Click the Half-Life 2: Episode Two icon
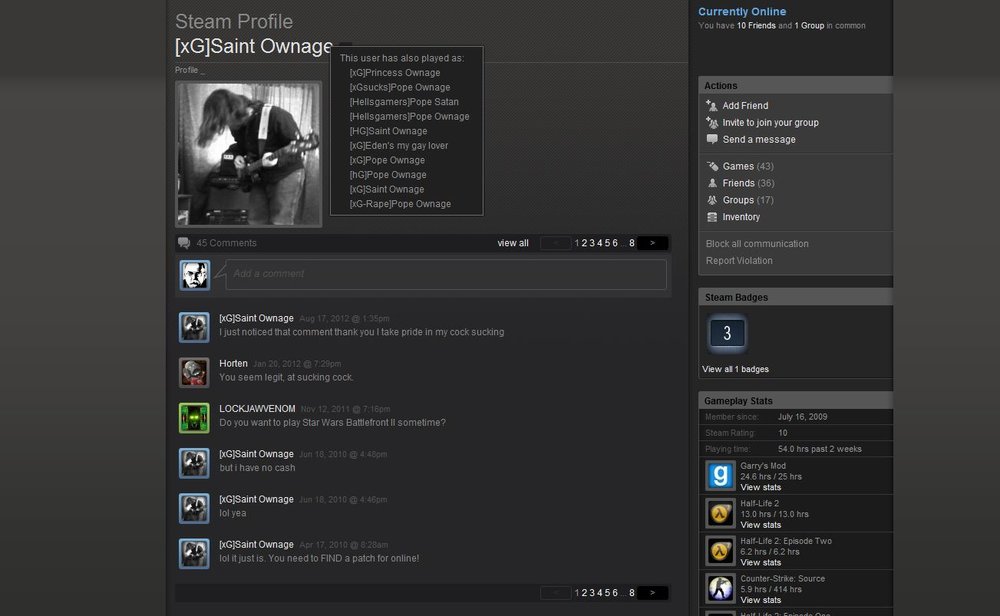 coord(720,551)
